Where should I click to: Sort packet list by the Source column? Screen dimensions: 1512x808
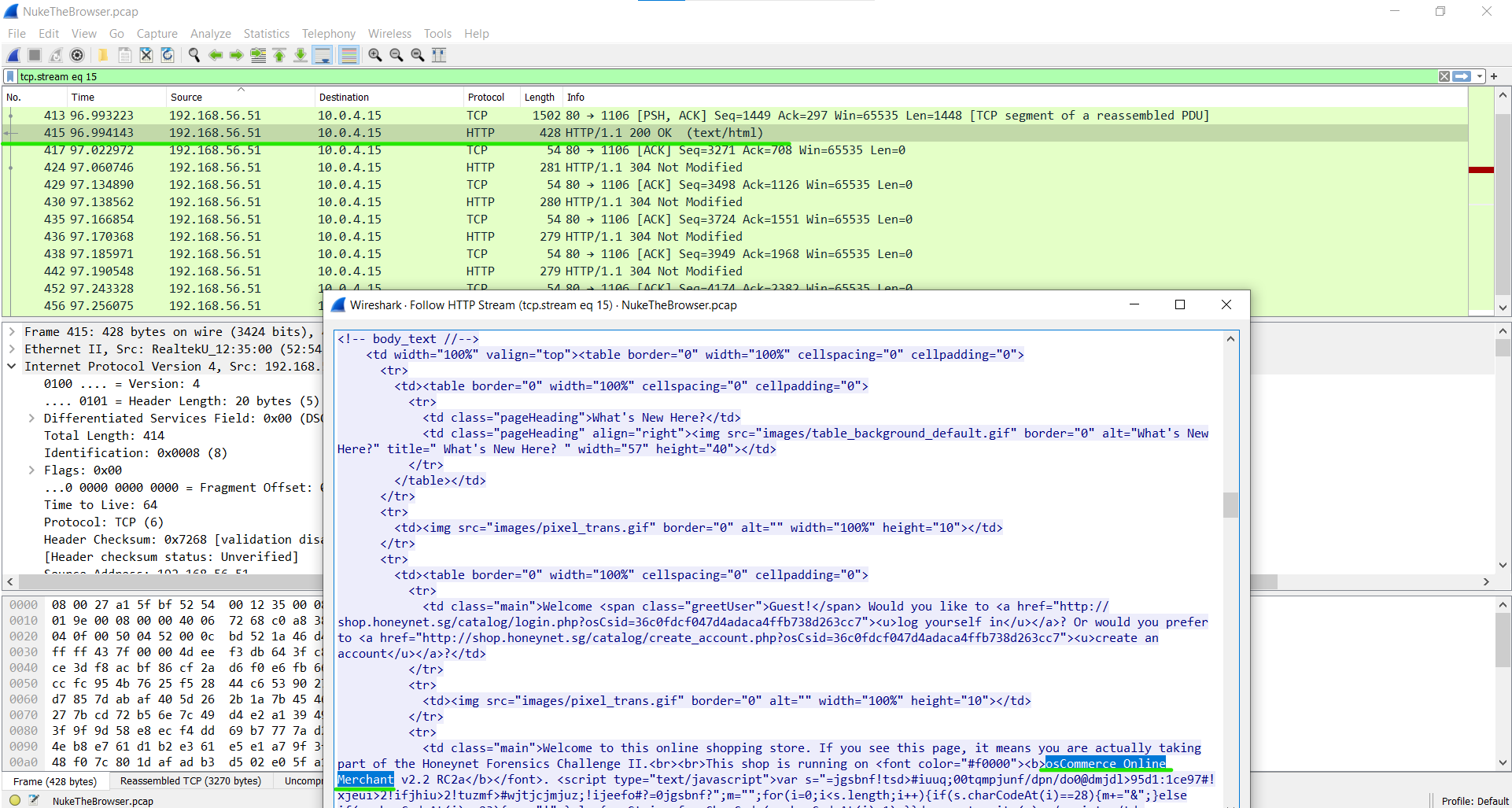point(240,98)
